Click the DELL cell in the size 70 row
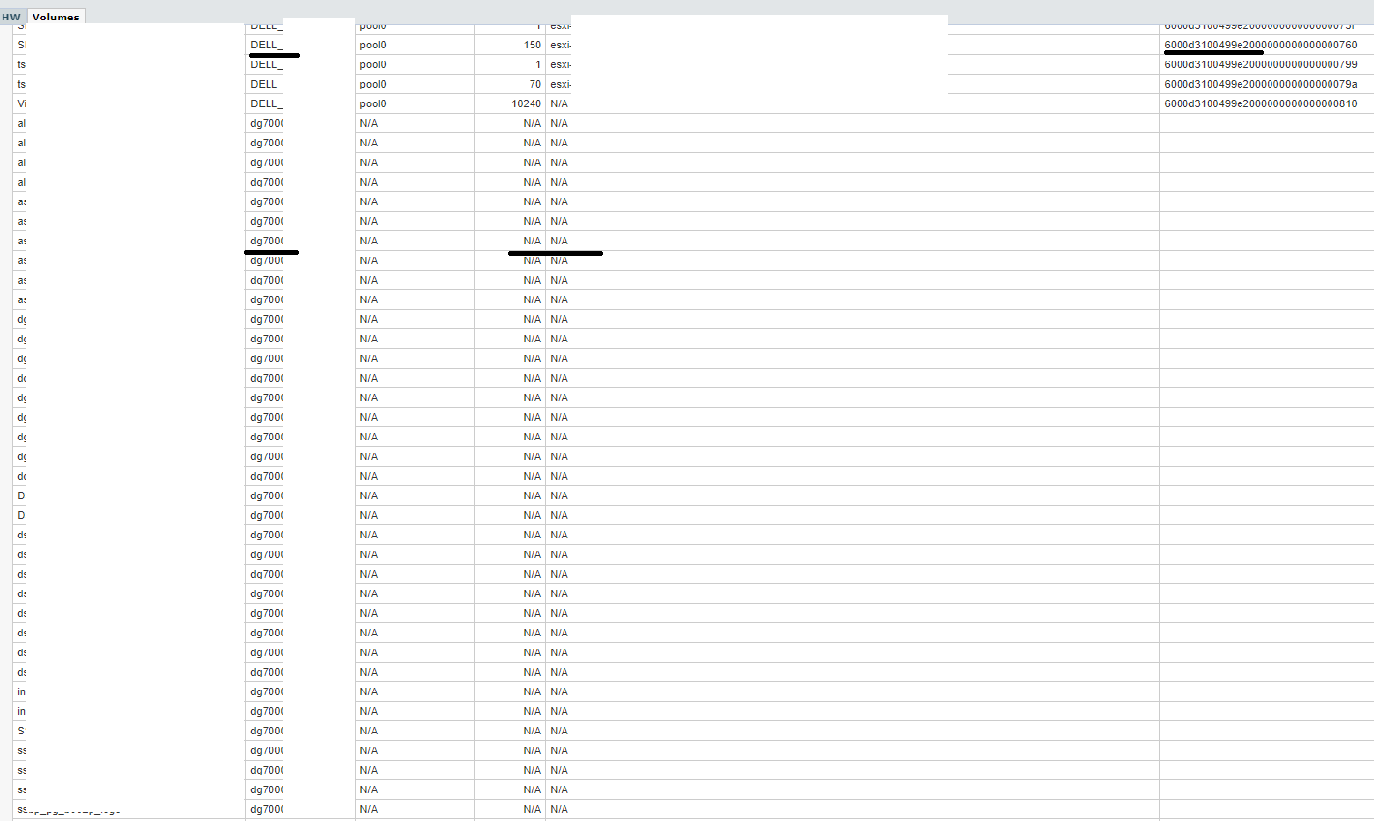Screen dimensions: 1374x821 (264, 84)
